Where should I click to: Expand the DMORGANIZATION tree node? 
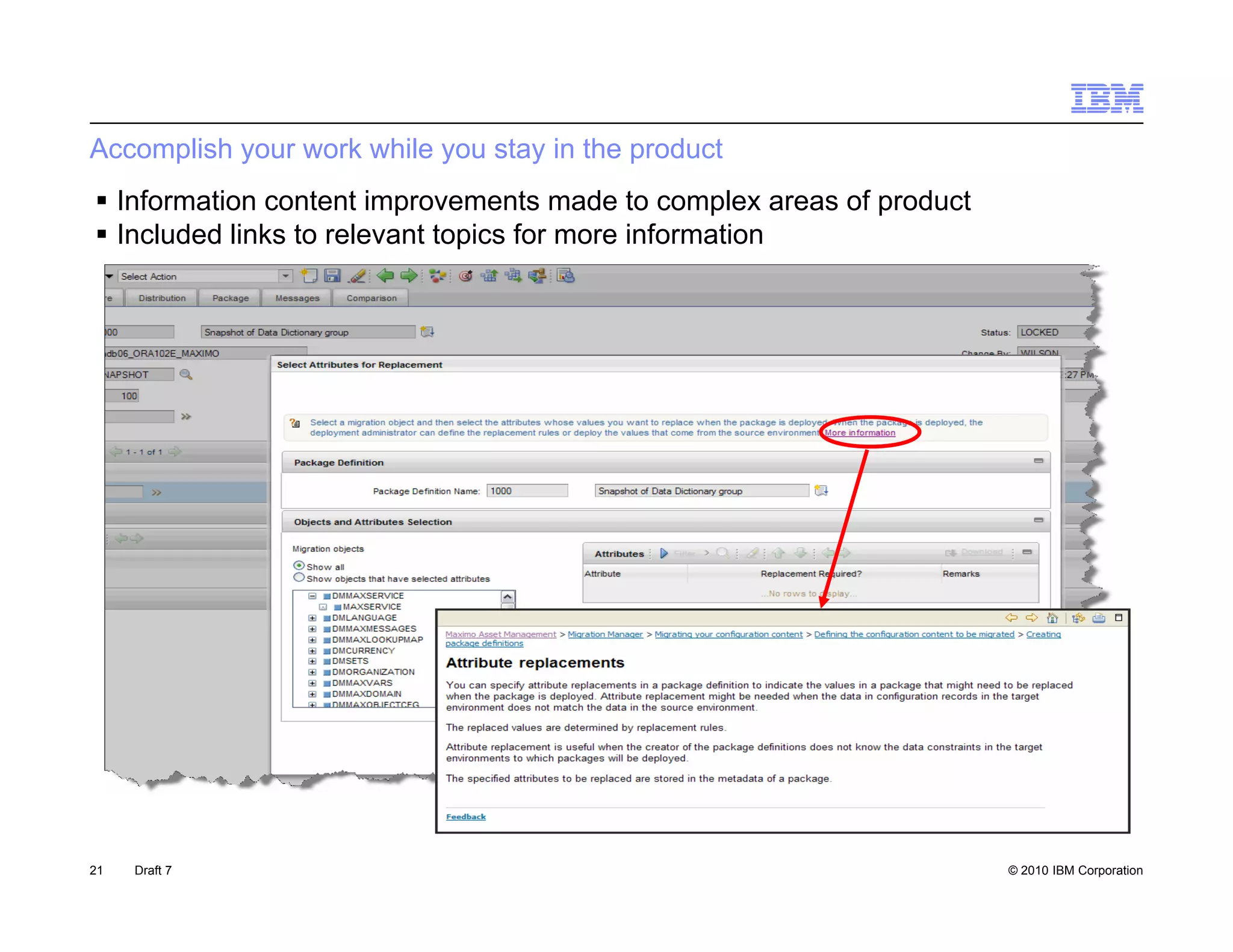click(x=312, y=672)
